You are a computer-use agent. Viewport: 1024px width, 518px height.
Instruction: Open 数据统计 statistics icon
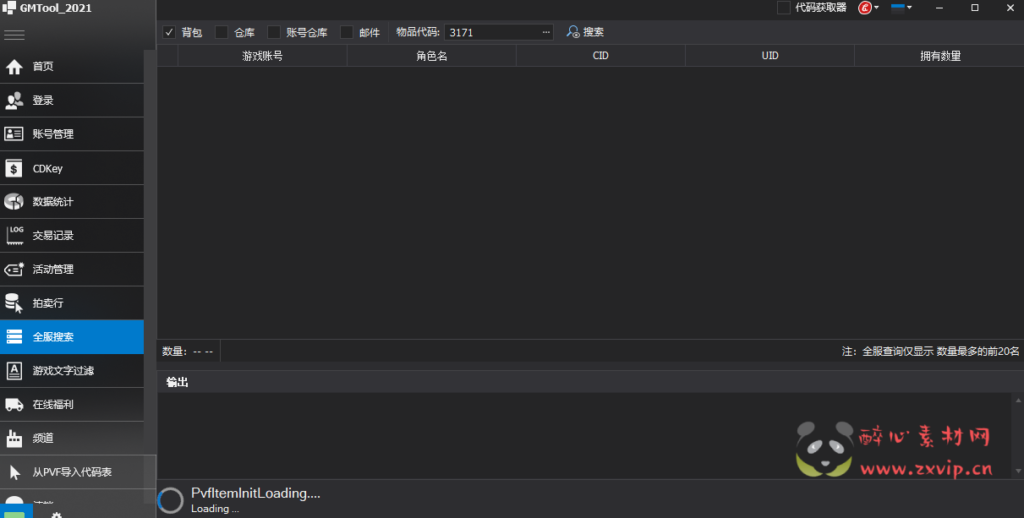(x=14, y=202)
